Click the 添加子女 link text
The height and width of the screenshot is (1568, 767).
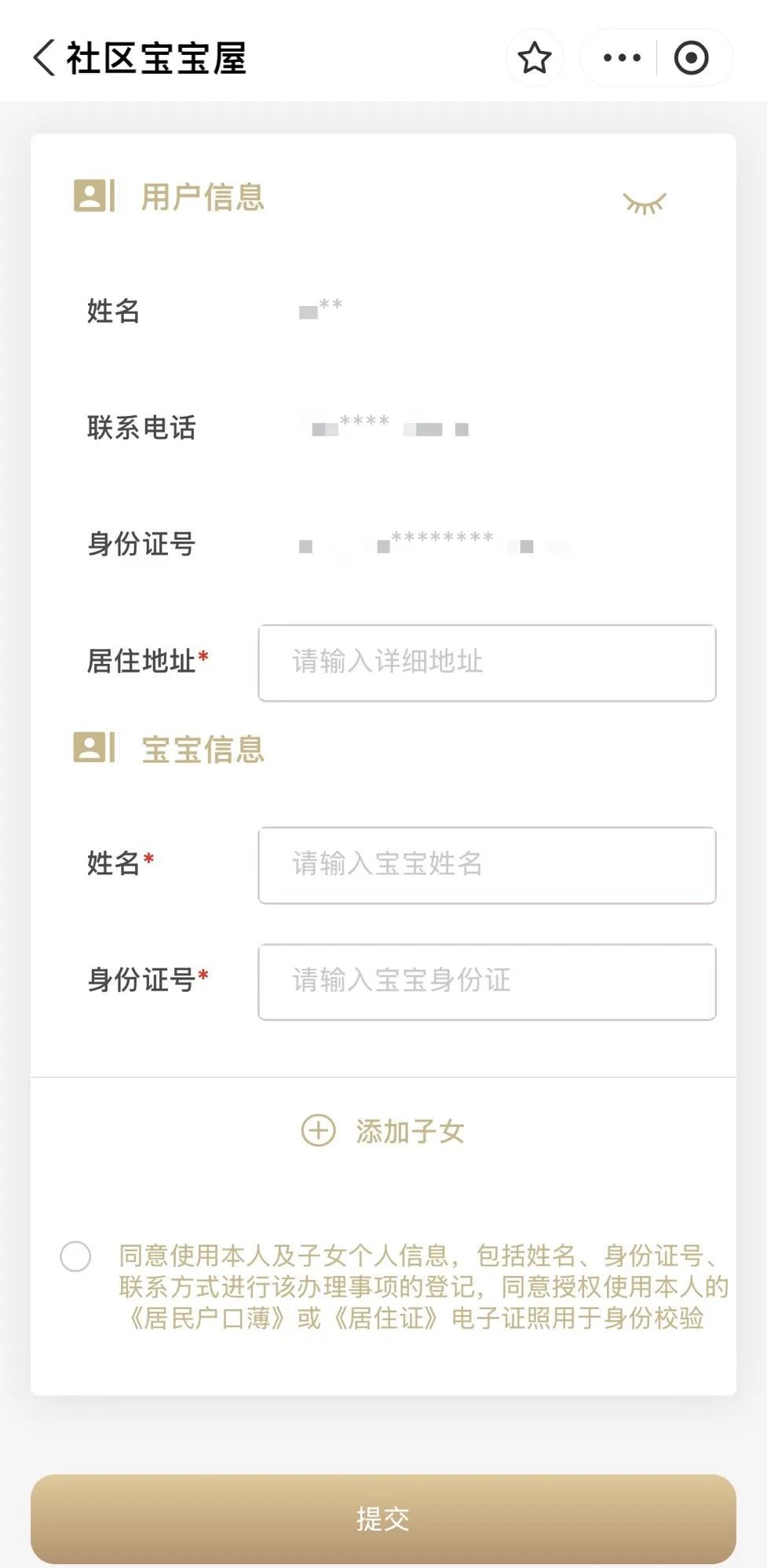[x=410, y=1132]
